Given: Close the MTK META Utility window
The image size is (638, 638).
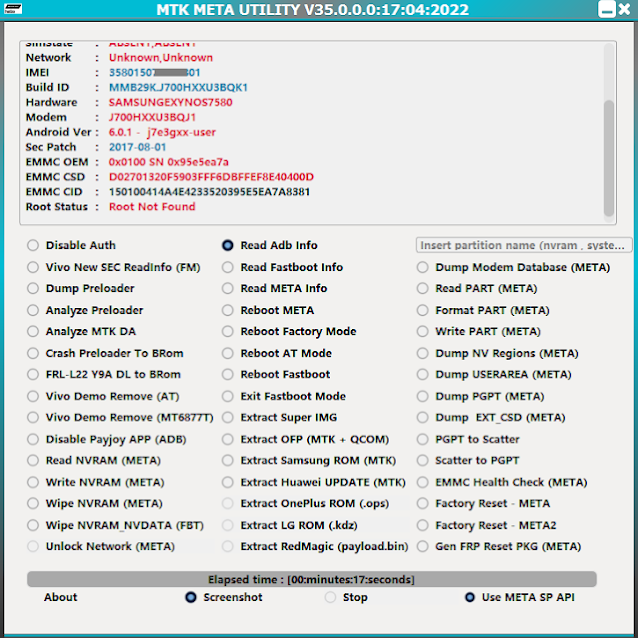Looking at the screenshot, I should point(625,9).
